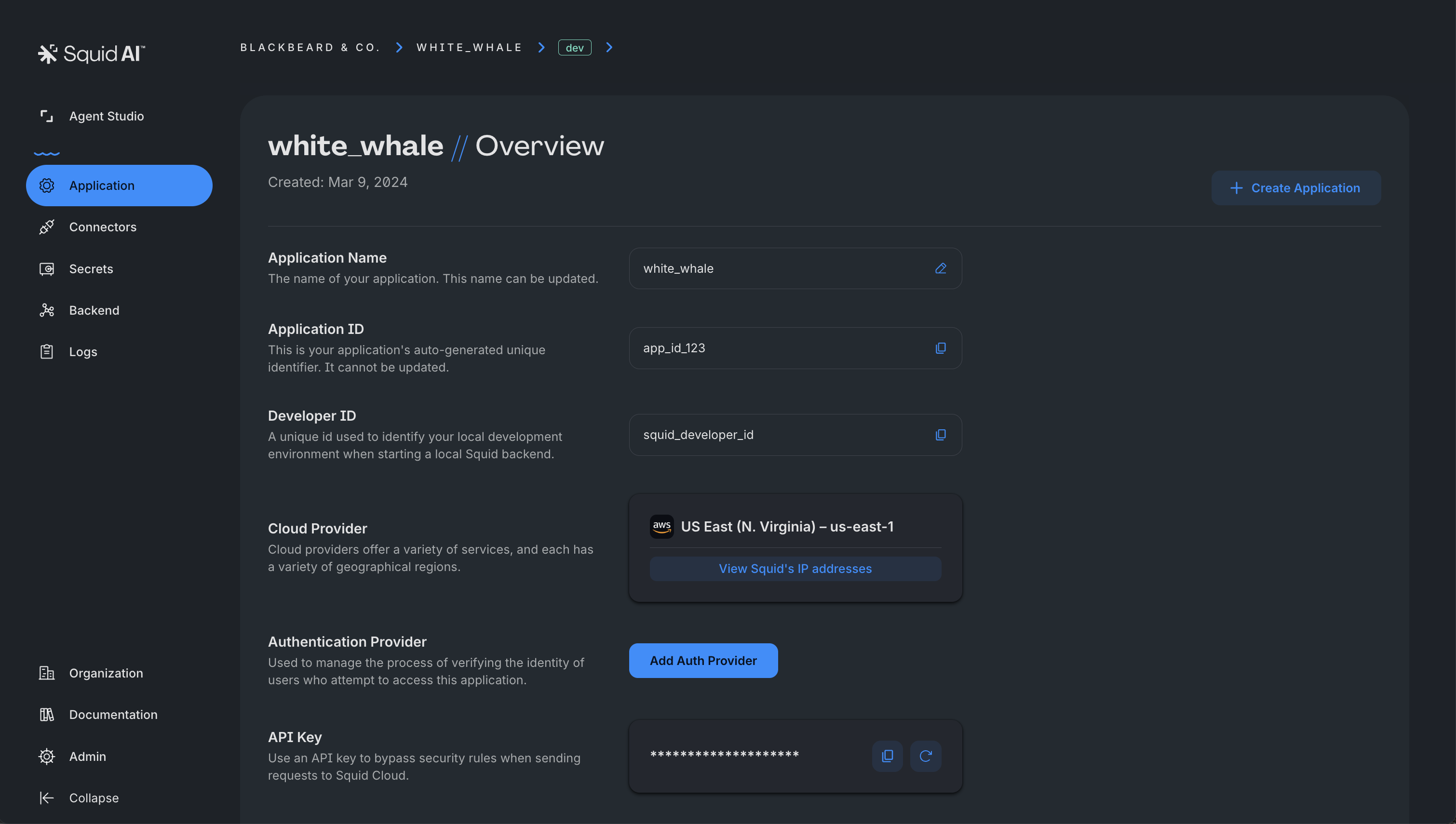This screenshot has height=824, width=1456.
Task: Click the masked API key asterisks
Action: (724, 755)
